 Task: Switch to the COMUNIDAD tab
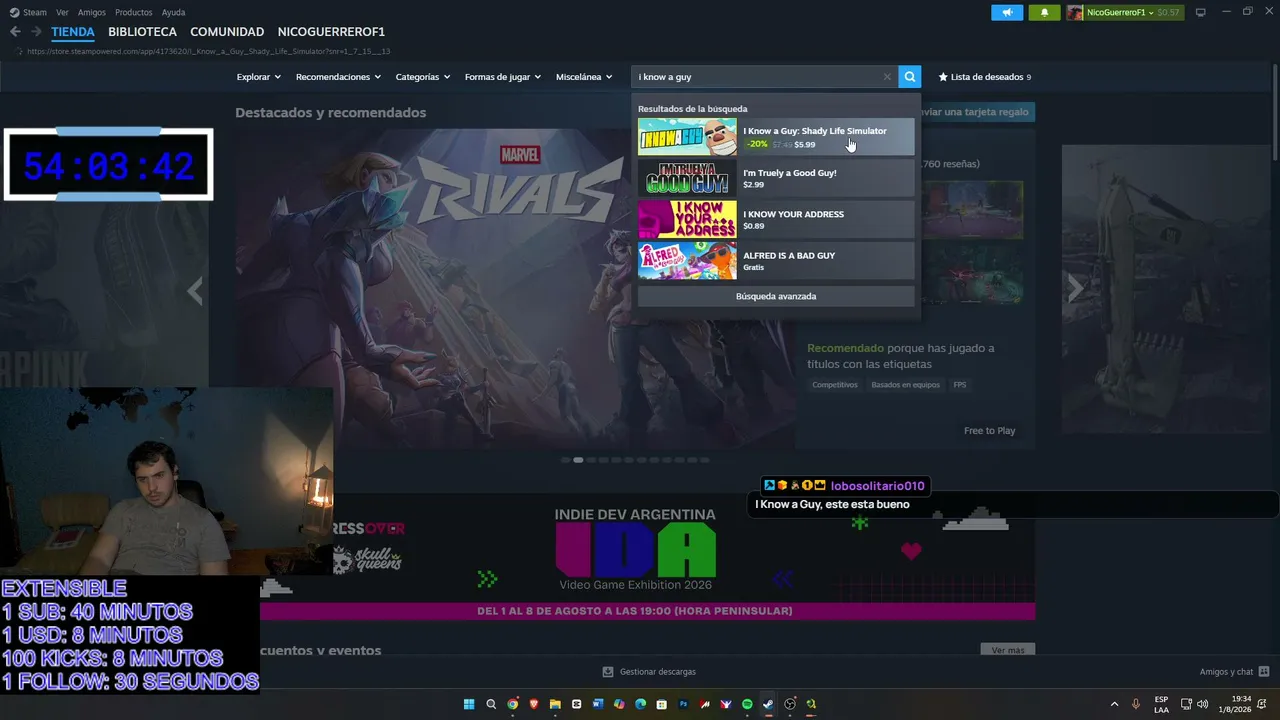pos(227,32)
